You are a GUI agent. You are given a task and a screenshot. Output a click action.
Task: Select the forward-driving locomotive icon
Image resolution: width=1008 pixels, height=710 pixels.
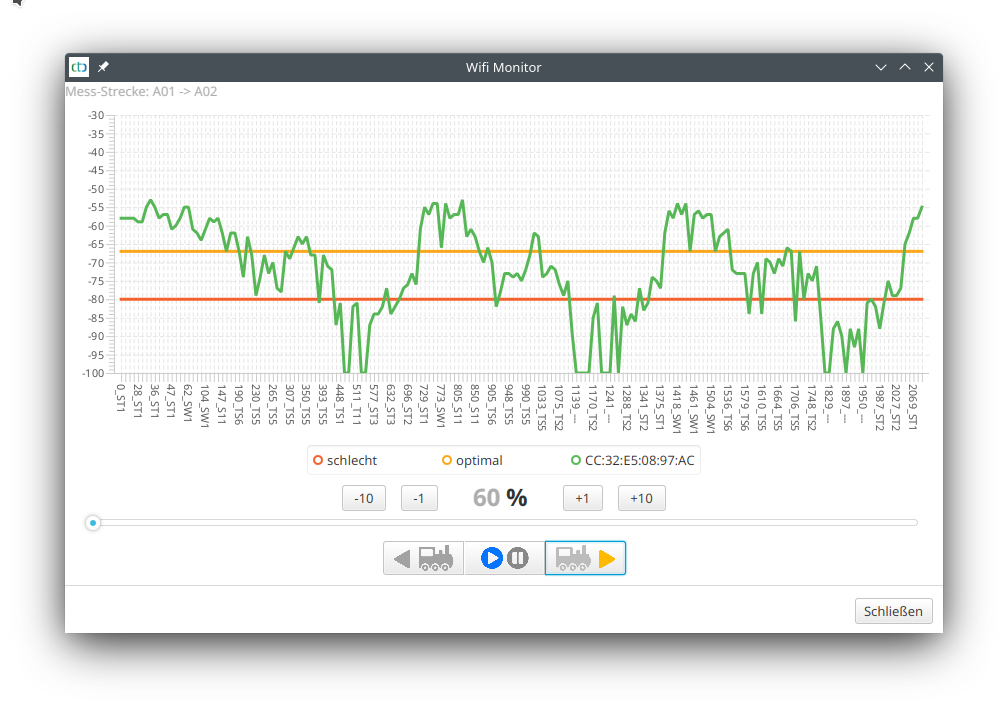click(x=585, y=557)
